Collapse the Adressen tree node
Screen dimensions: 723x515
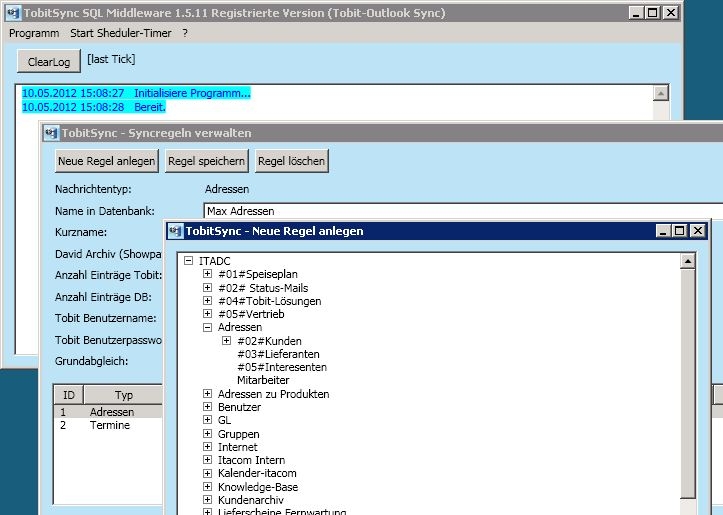207,327
